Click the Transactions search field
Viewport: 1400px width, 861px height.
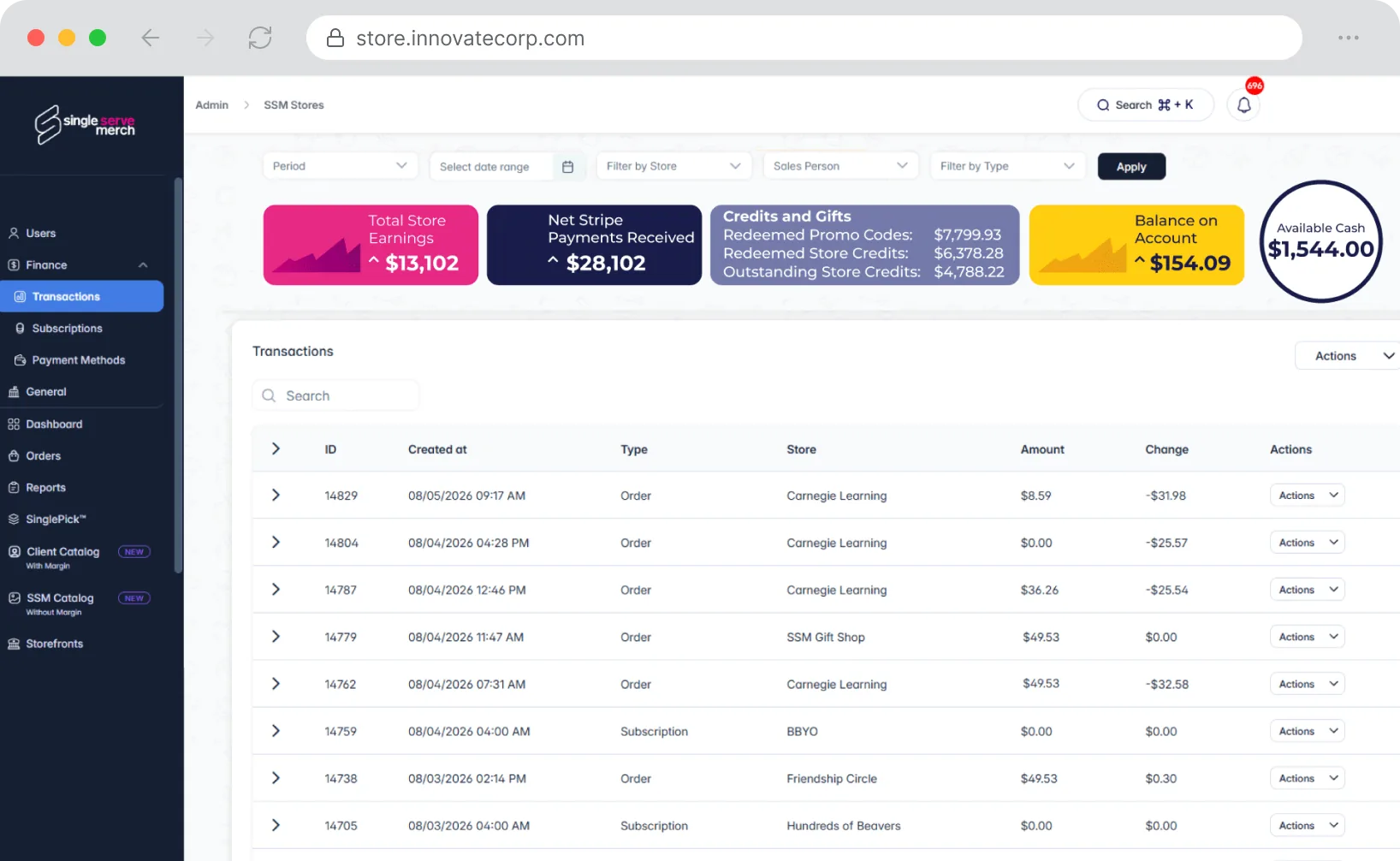335,395
